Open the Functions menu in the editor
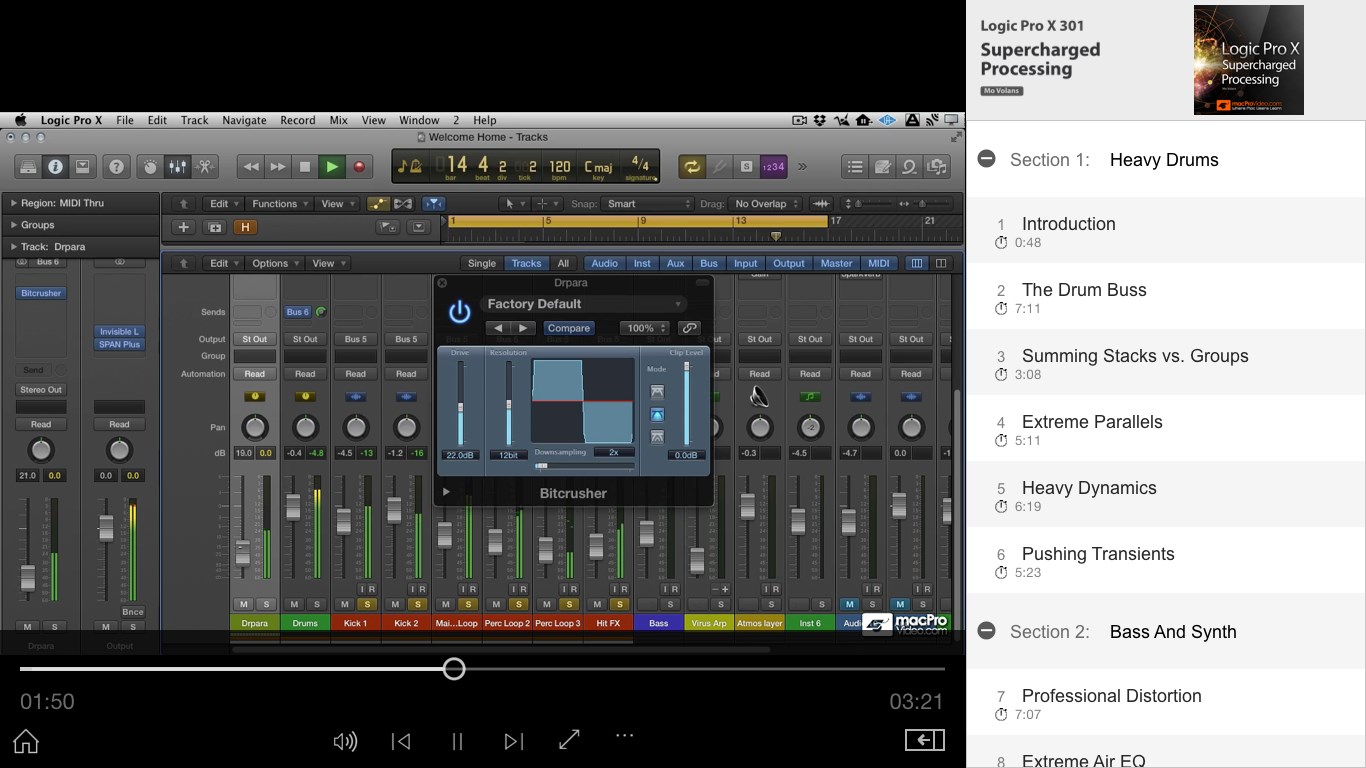This screenshot has height=768, width=1366. point(278,203)
